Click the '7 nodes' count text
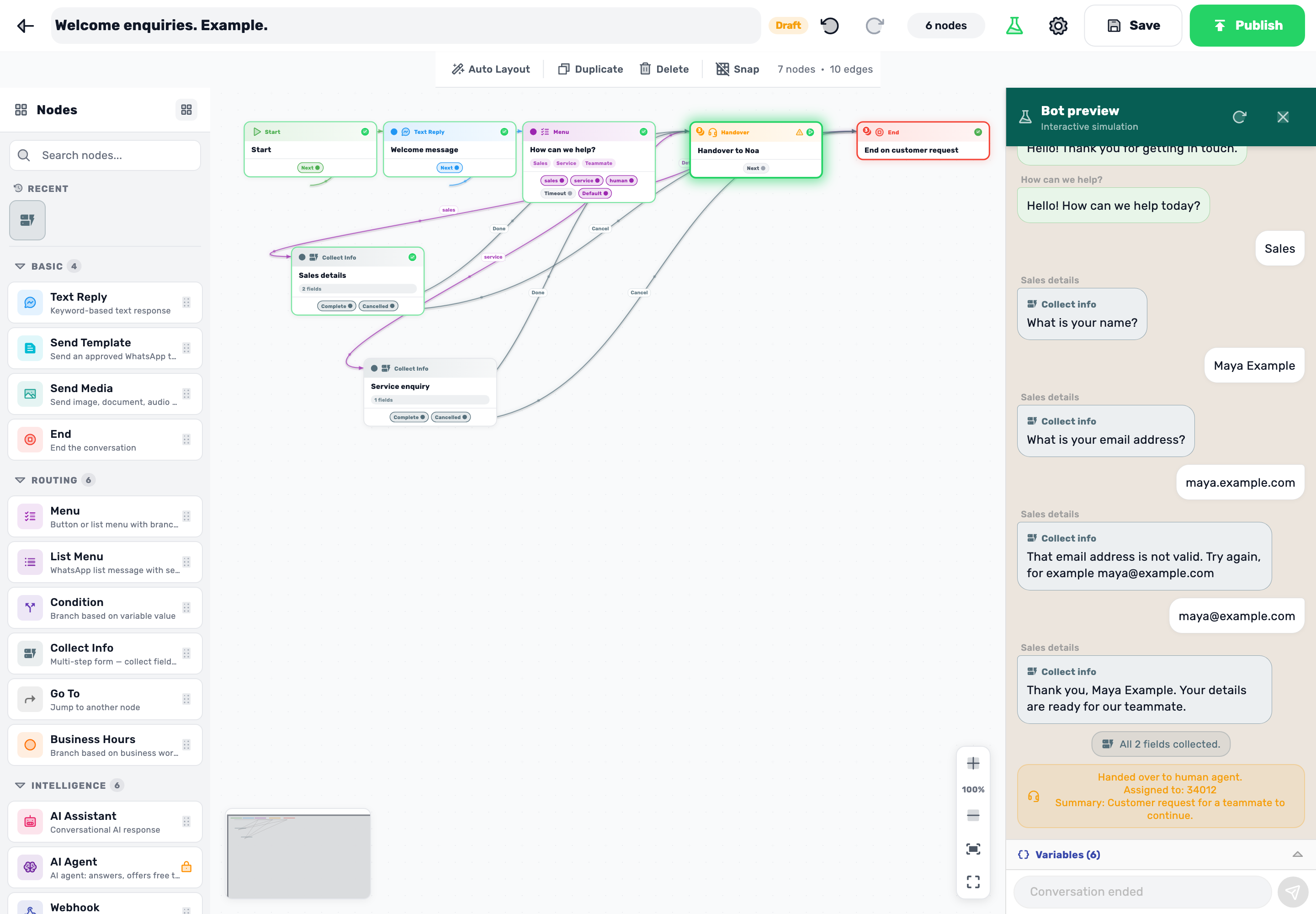This screenshot has height=914, width=1316. [796, 69]
